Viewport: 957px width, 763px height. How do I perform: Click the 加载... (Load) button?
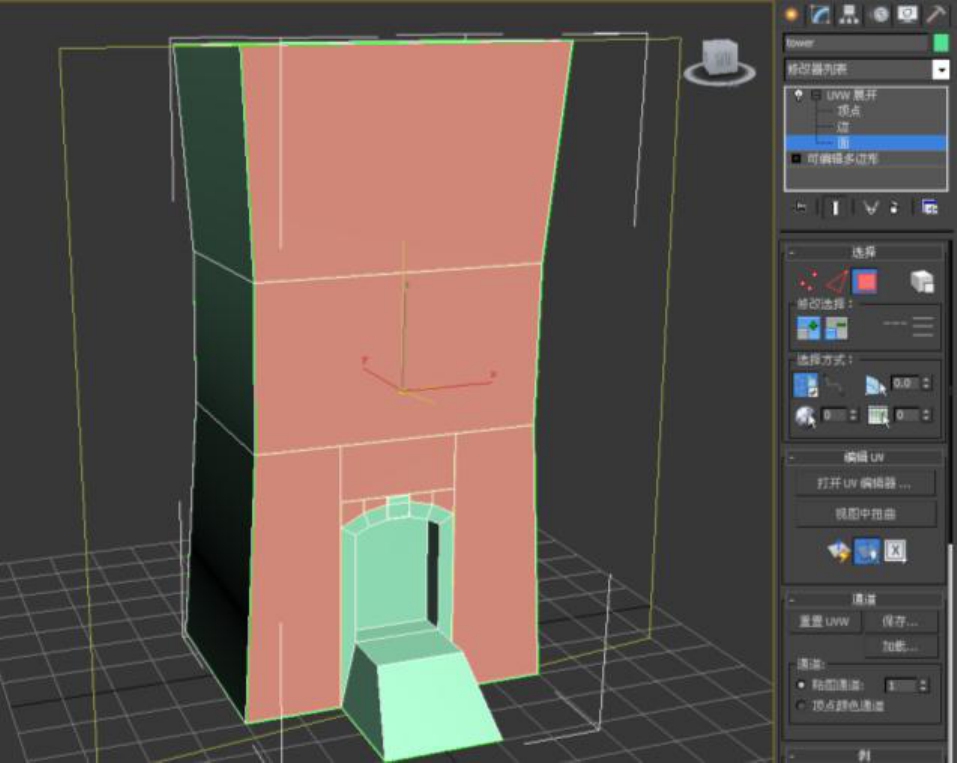click(x=900, y=646)
